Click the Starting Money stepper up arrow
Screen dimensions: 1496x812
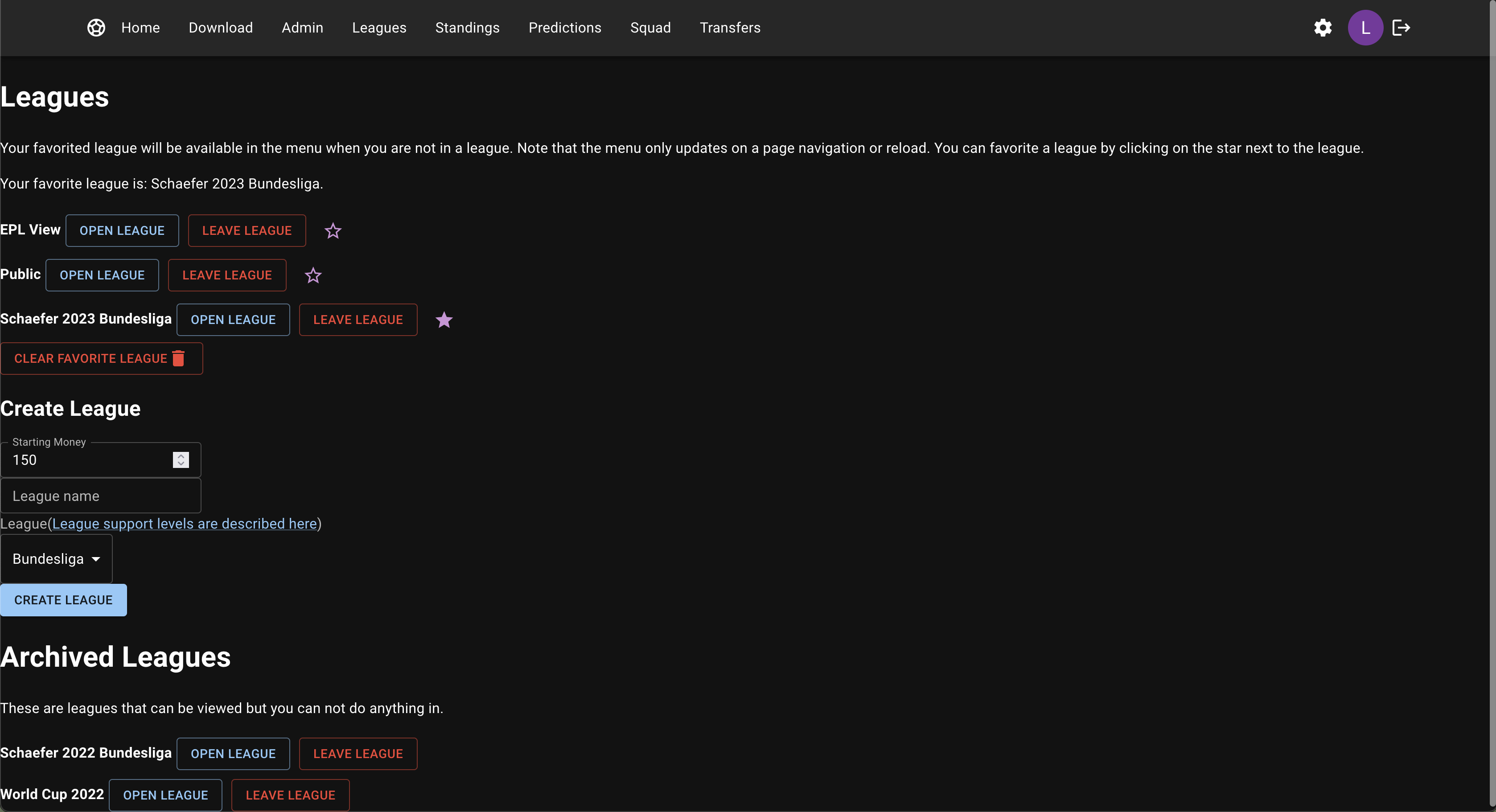[181, 456]
